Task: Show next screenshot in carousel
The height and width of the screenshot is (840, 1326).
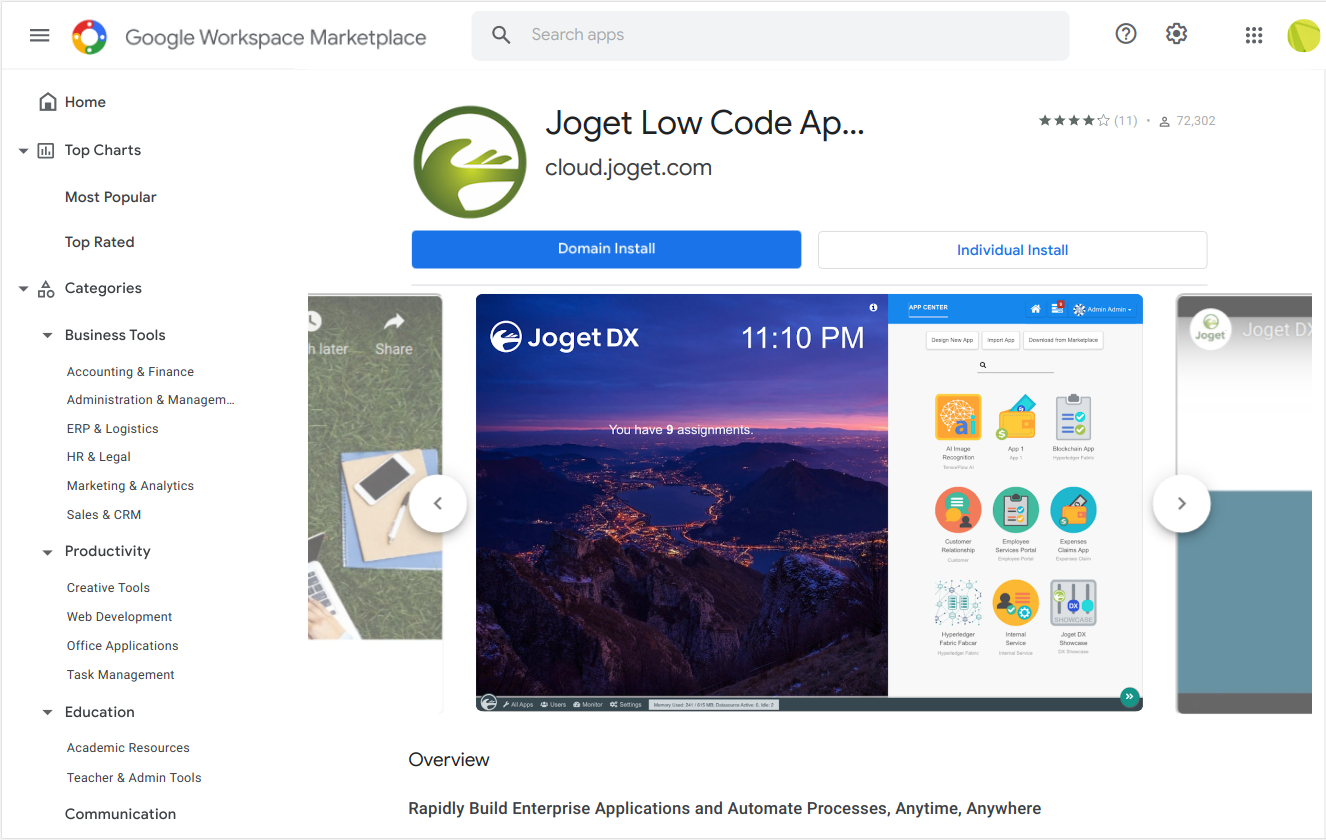Action: tap(1181, 503)
